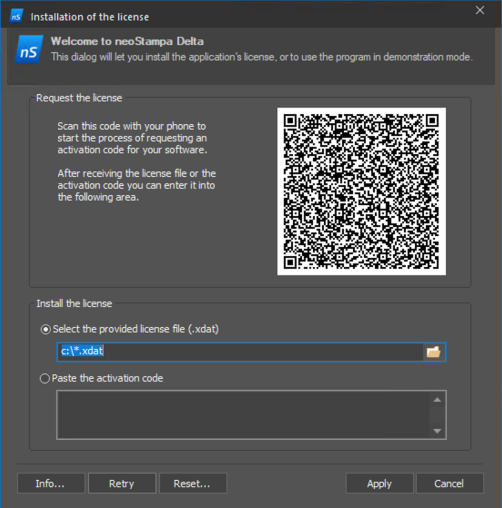Viewport: 502px width, 508px height.
Task: Open the folder browse icon for license file
Action: pos(434,352)
